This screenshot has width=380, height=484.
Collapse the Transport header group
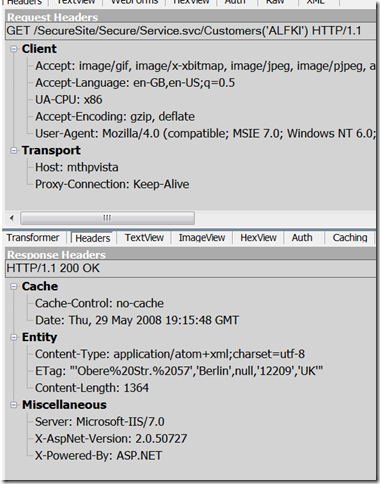tap(13, 151)
